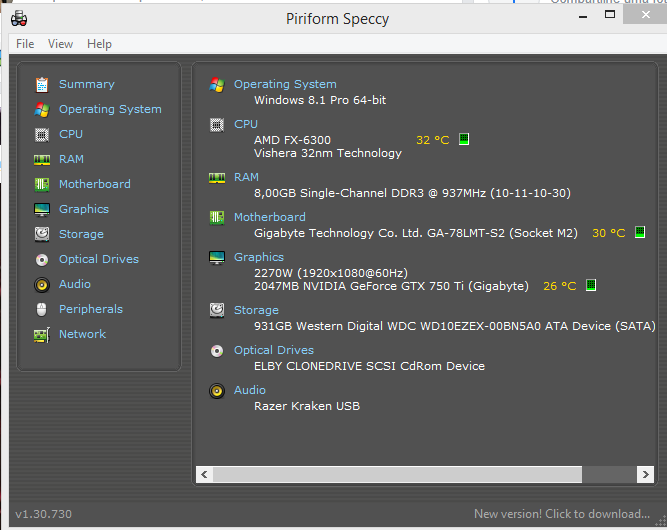Show Peripherals section in sidebar
Image resolution: width=667 pixels, height=530 pixels.
[91, 309]
